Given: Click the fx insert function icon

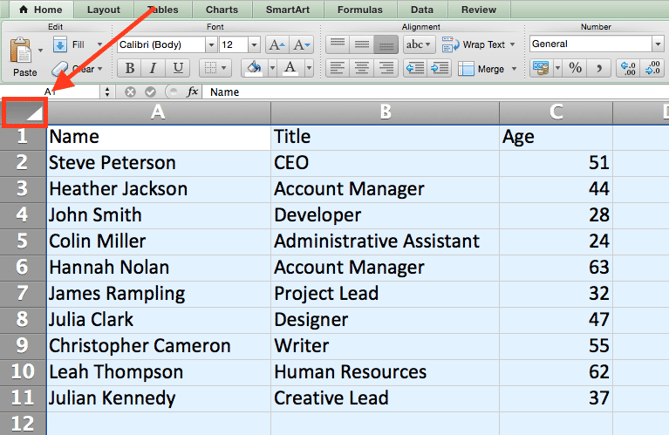Looking at the screenshot, I should click(x=190, y=91).
